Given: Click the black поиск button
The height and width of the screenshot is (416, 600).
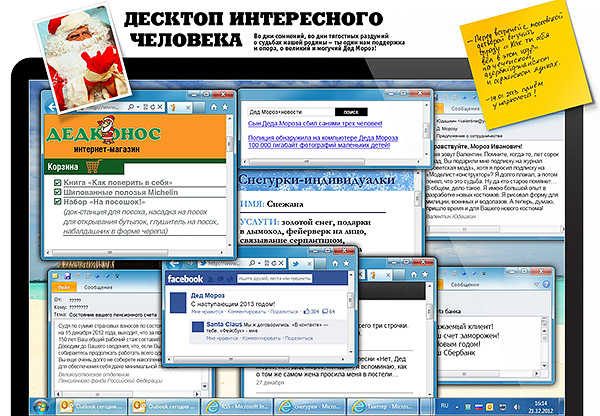Looking at the screenshot, I should coord(351,112).
